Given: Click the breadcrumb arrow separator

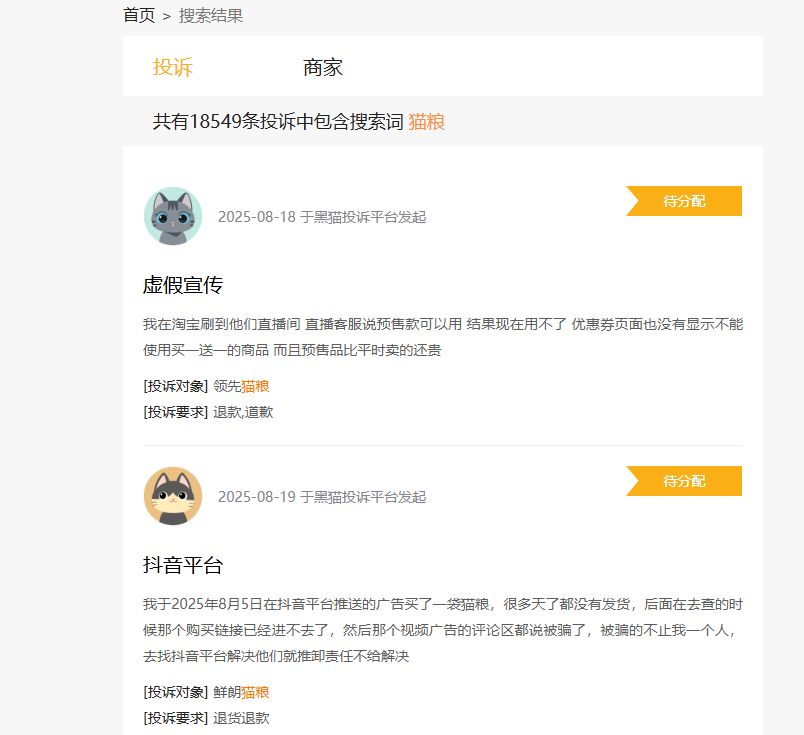Looking at the screenshot, I should (x=167, y=16).
